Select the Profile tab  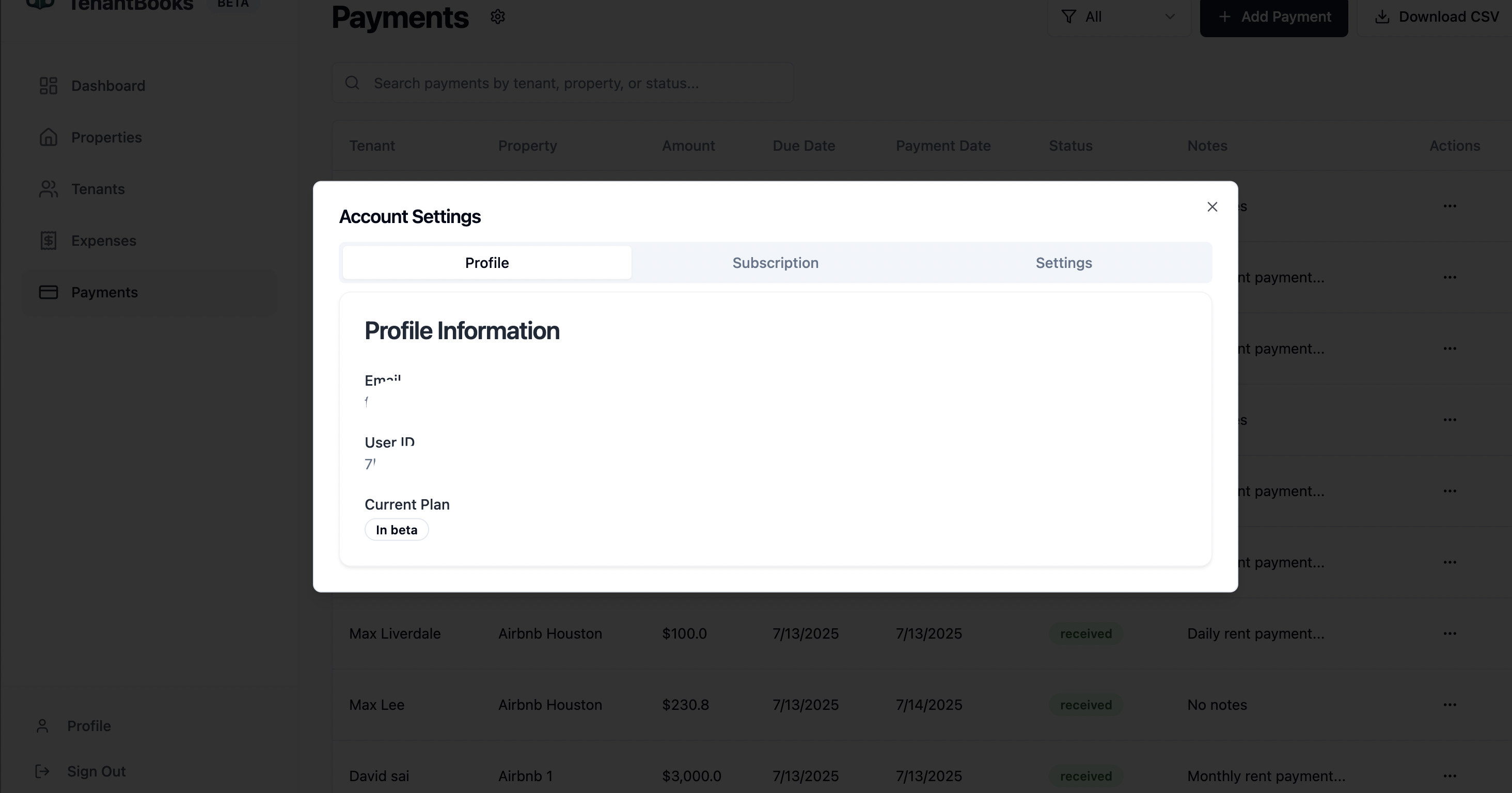click(486, 262)
